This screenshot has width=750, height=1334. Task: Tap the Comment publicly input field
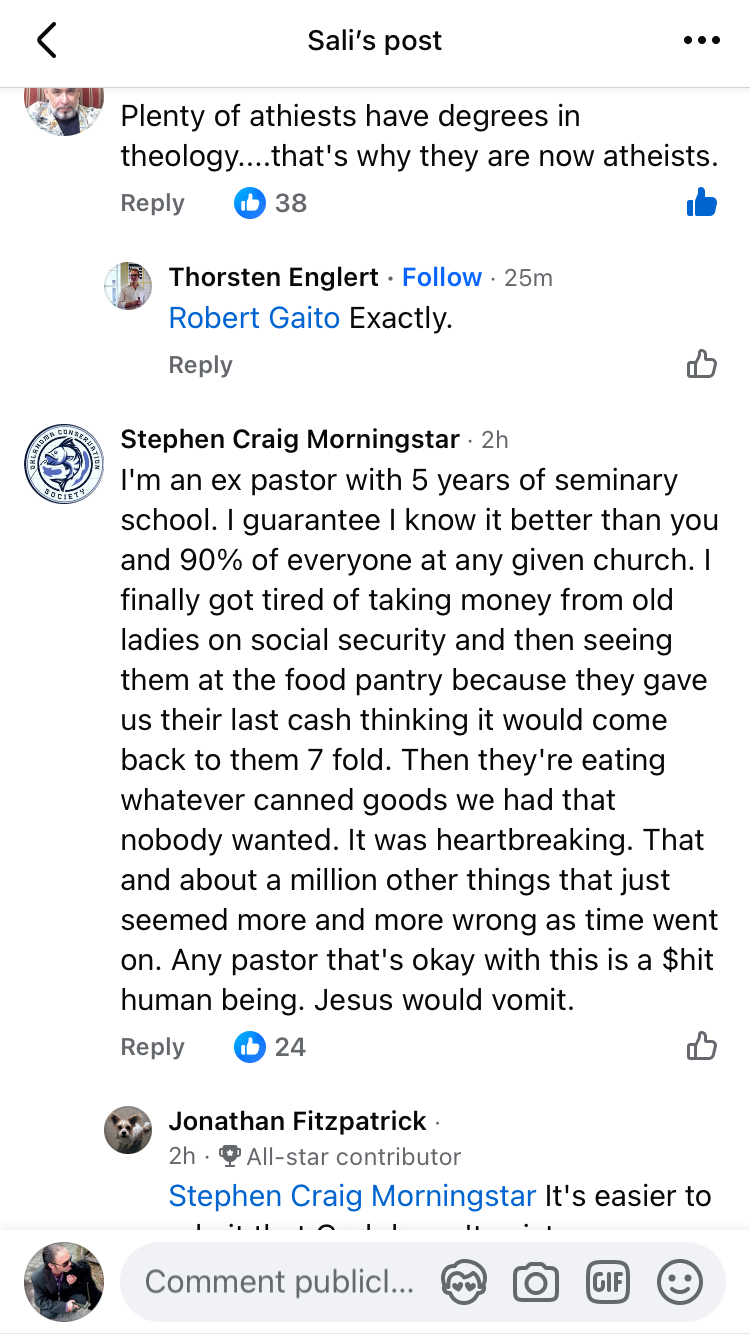pos(279,1282)
